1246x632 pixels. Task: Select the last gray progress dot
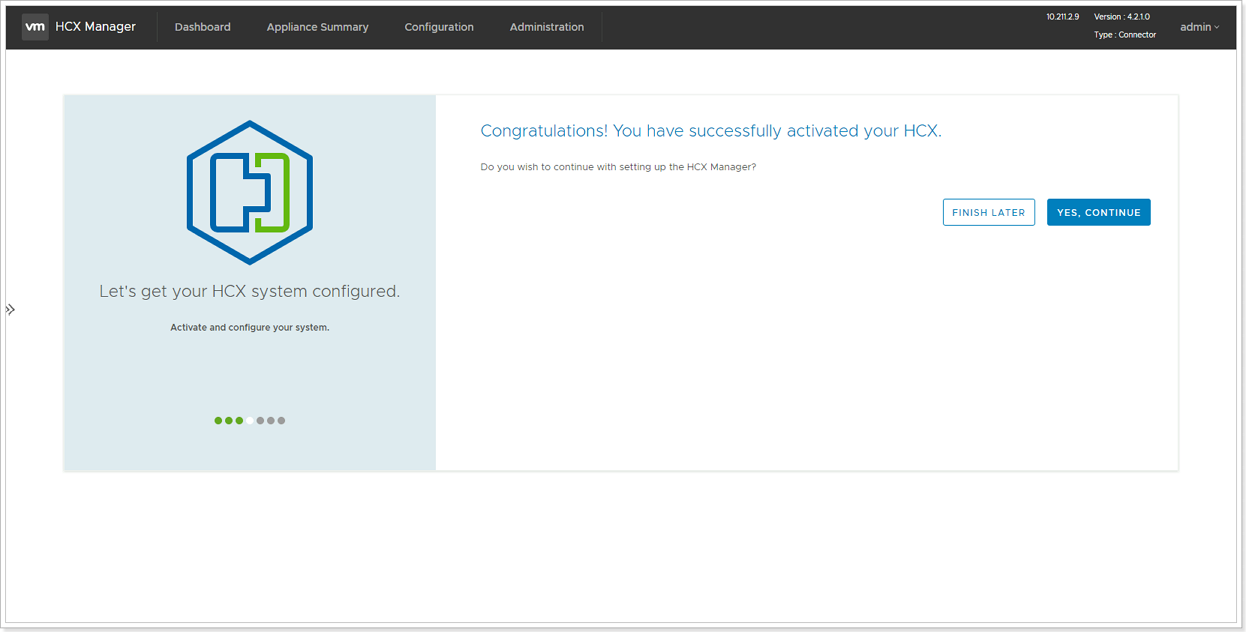pos(282,420)
